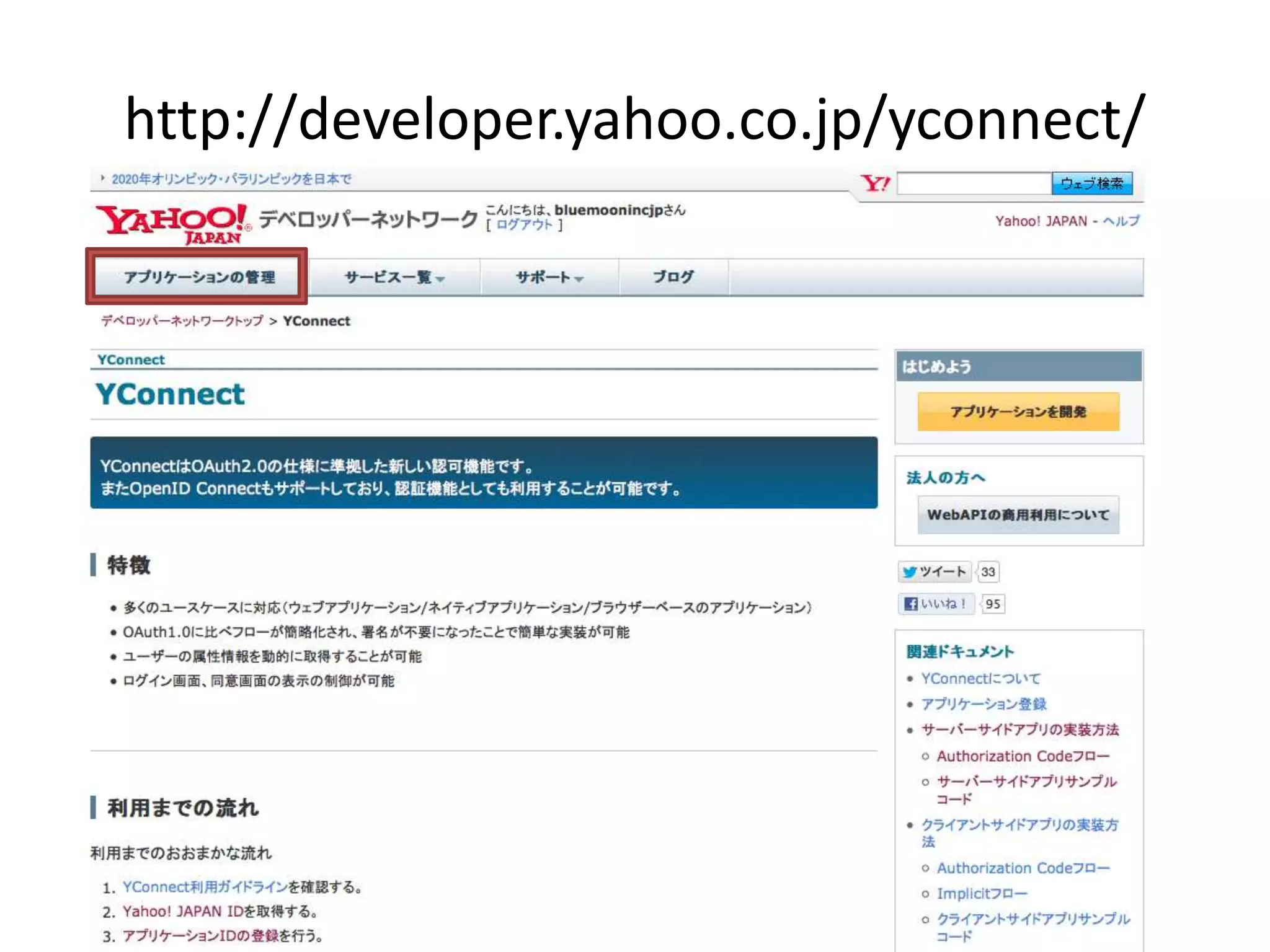Click the アプリケーションを開発 orange button
This screenshot has width=1270, height=952.
coord(1018,412)
